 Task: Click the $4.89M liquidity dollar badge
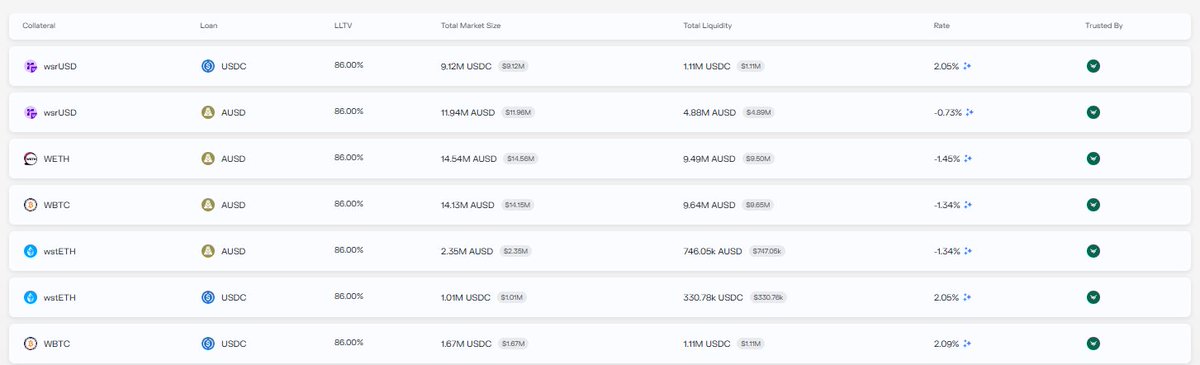[759, 112]
